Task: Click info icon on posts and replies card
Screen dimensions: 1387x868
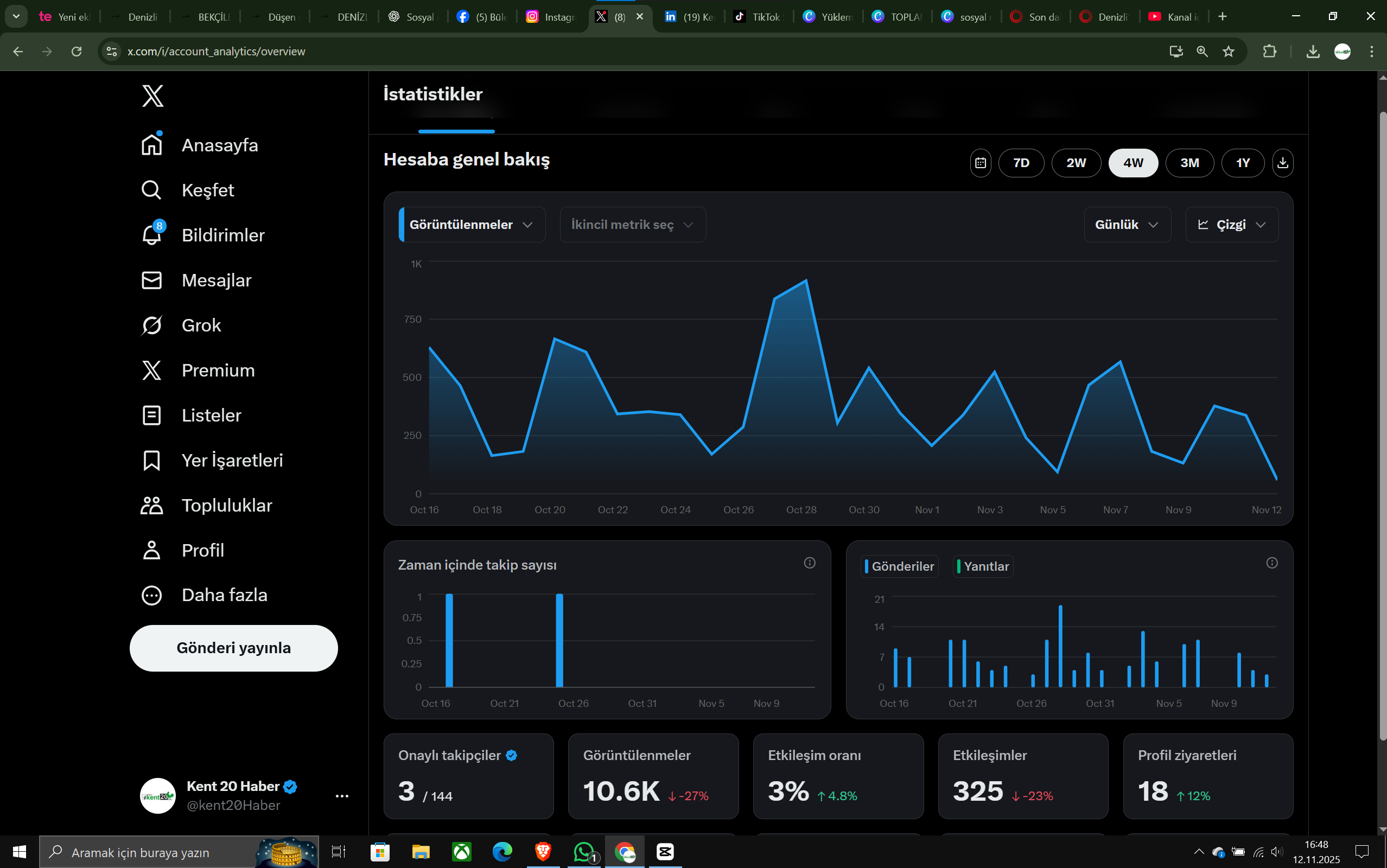Action: (x=1271, y=563)
